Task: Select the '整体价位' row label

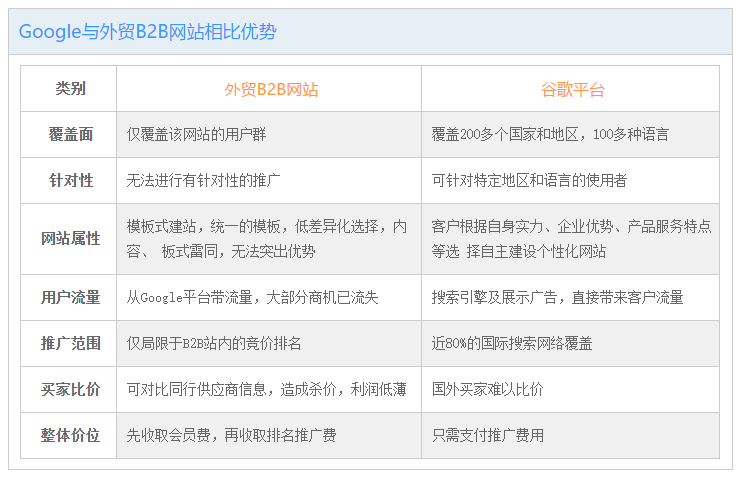Action: click(x=71, y=435)
